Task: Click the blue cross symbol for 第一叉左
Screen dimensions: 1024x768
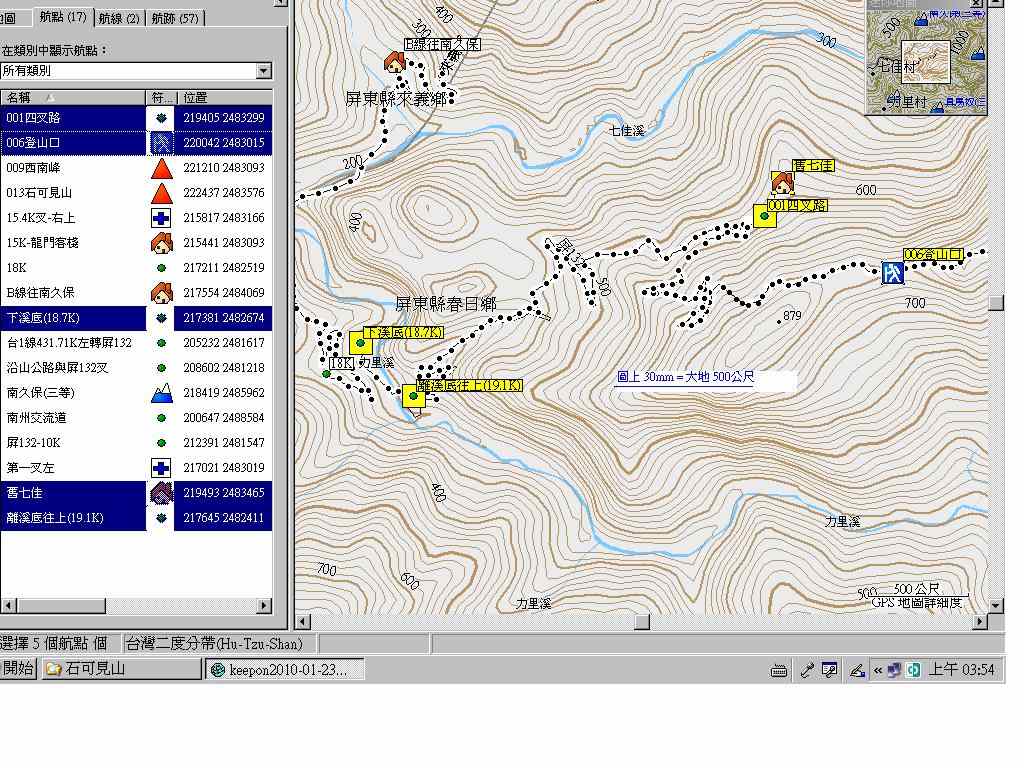Action: click(161, 468)
